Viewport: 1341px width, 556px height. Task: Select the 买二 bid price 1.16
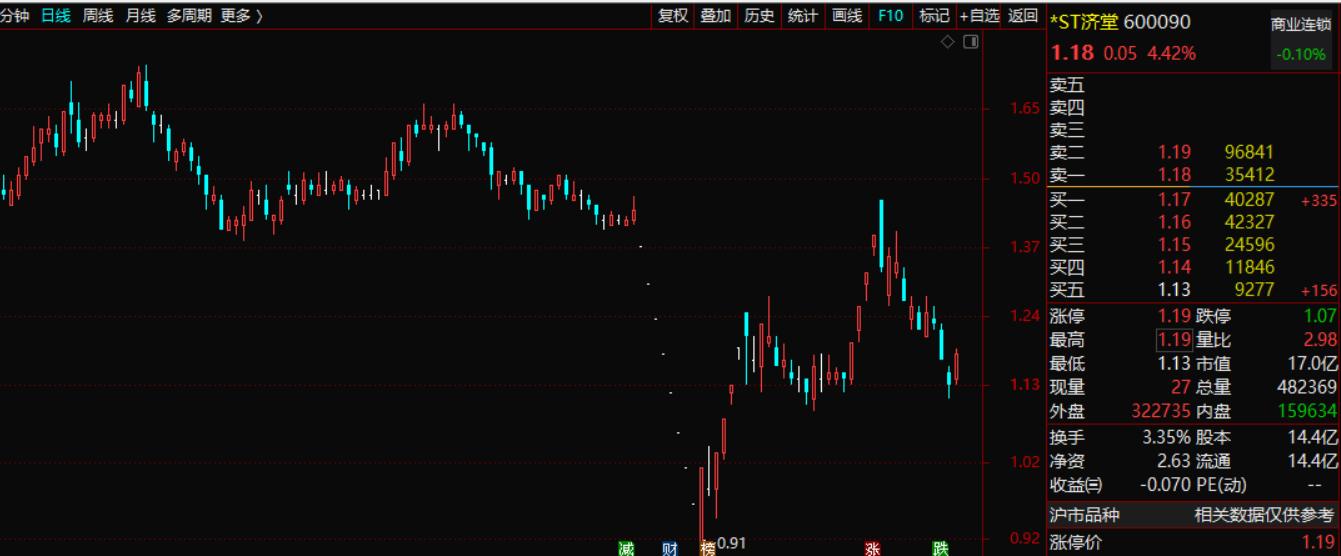[1175, 222]
